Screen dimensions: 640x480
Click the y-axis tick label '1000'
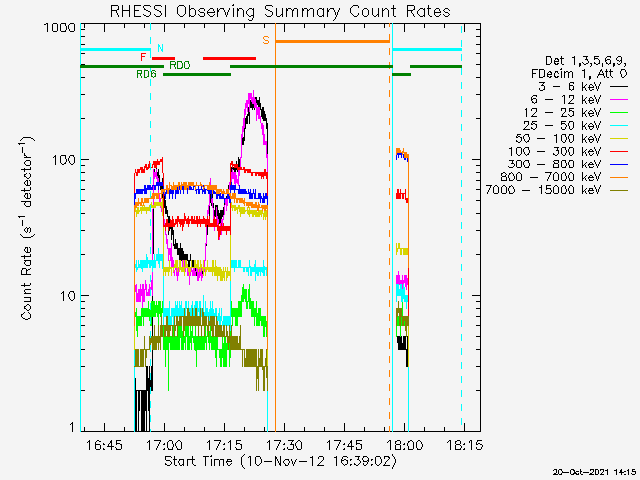point(60,28)
